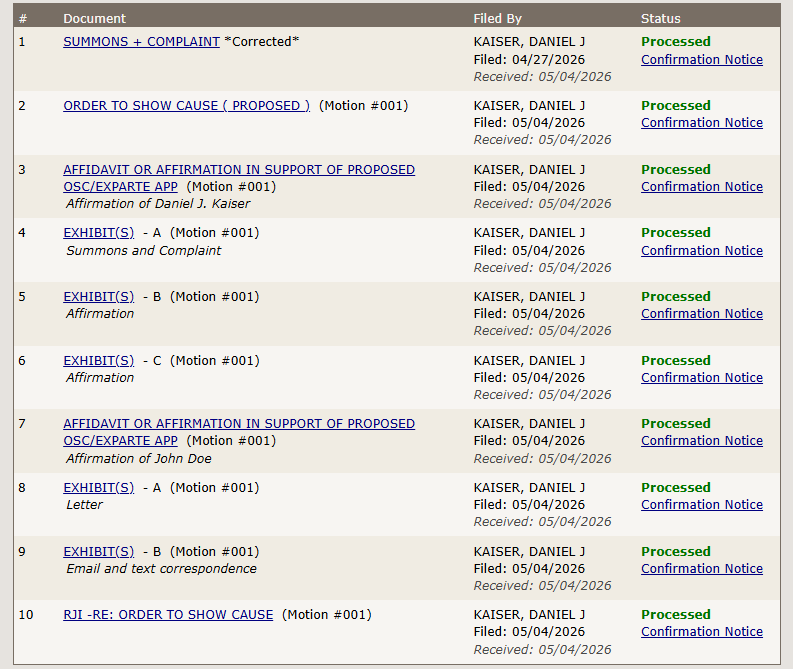Select the text "Email and text correspondence"
This screenshot has height=669, width=793.
point(161,569)
